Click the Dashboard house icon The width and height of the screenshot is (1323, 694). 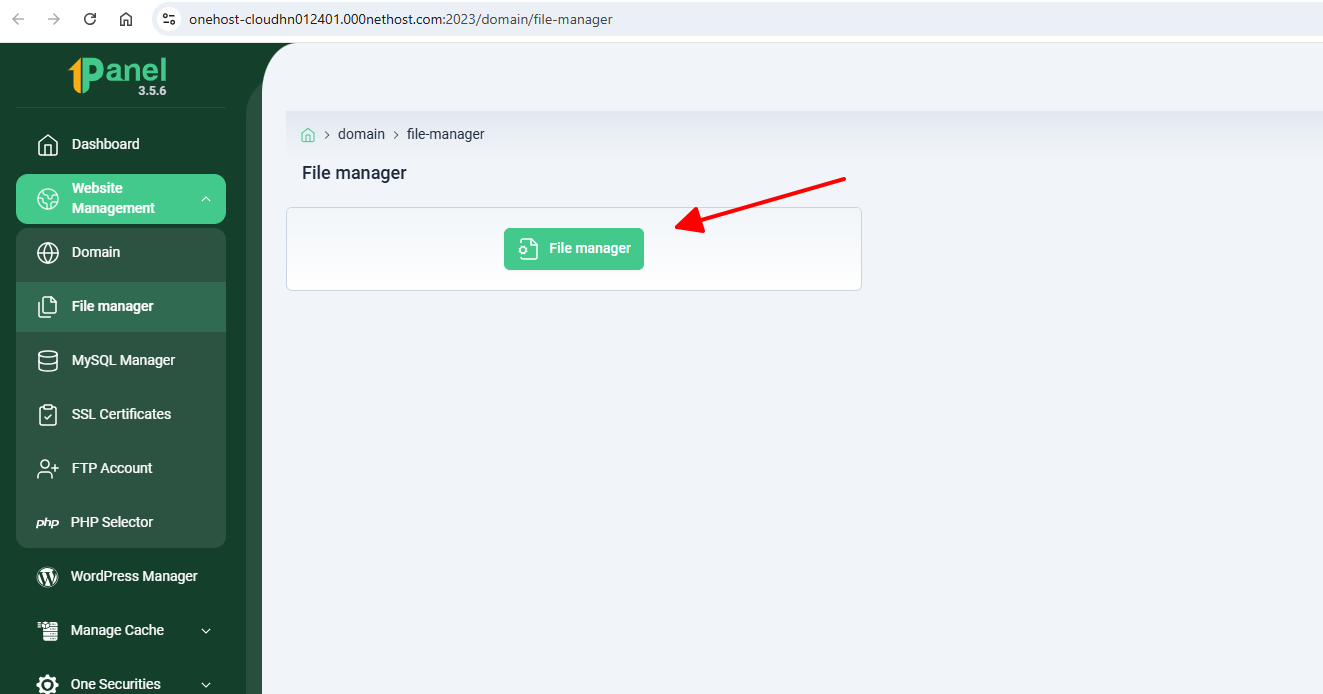coord(47,145)
